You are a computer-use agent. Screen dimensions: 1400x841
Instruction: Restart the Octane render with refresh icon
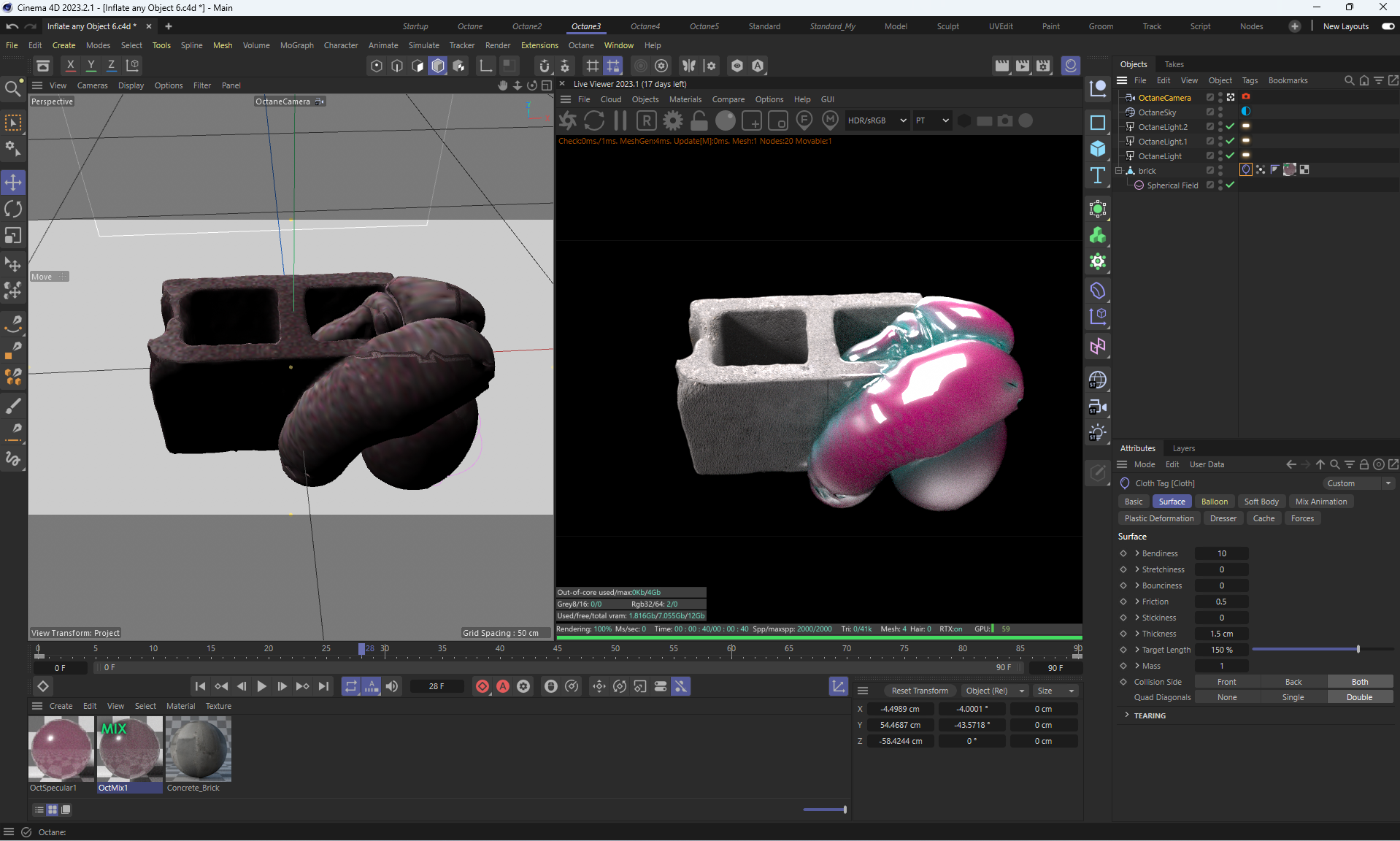[594, 120]
